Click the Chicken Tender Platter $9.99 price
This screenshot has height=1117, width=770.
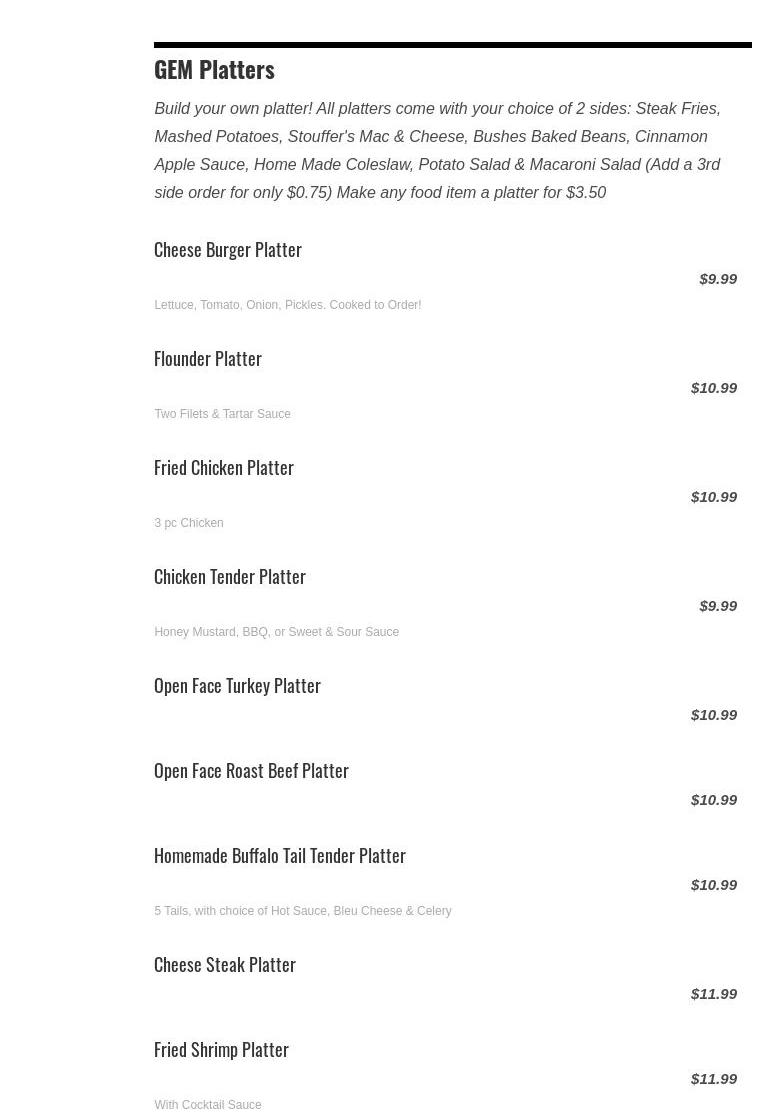718,606
